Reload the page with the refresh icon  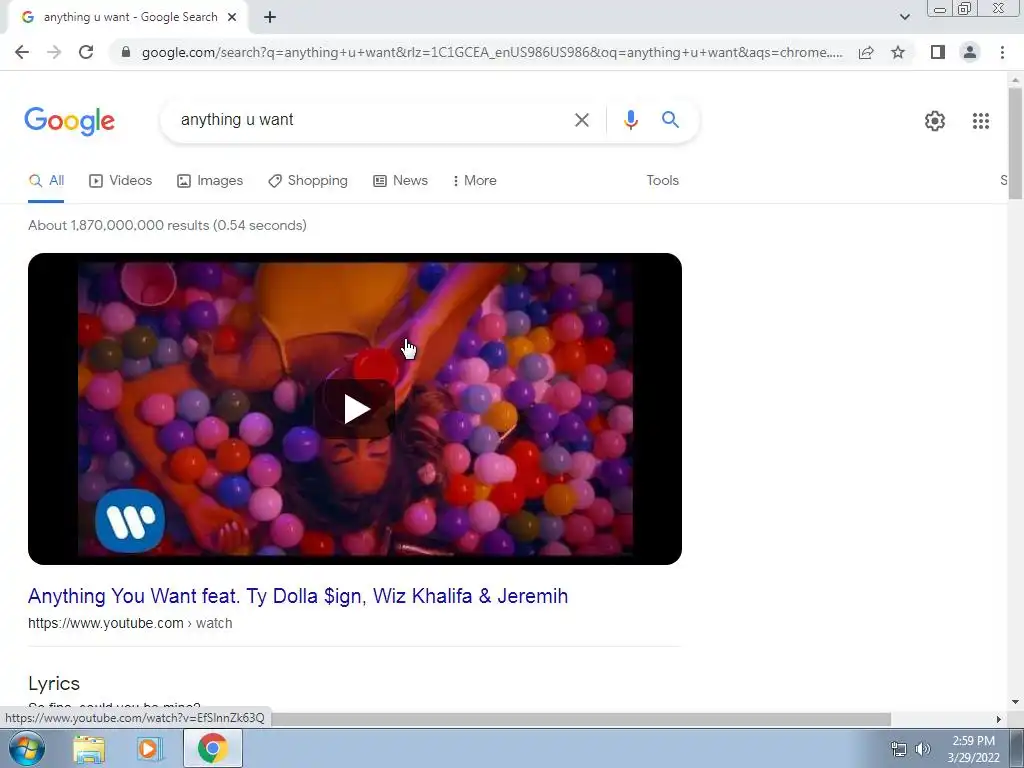tap(86, 52)
